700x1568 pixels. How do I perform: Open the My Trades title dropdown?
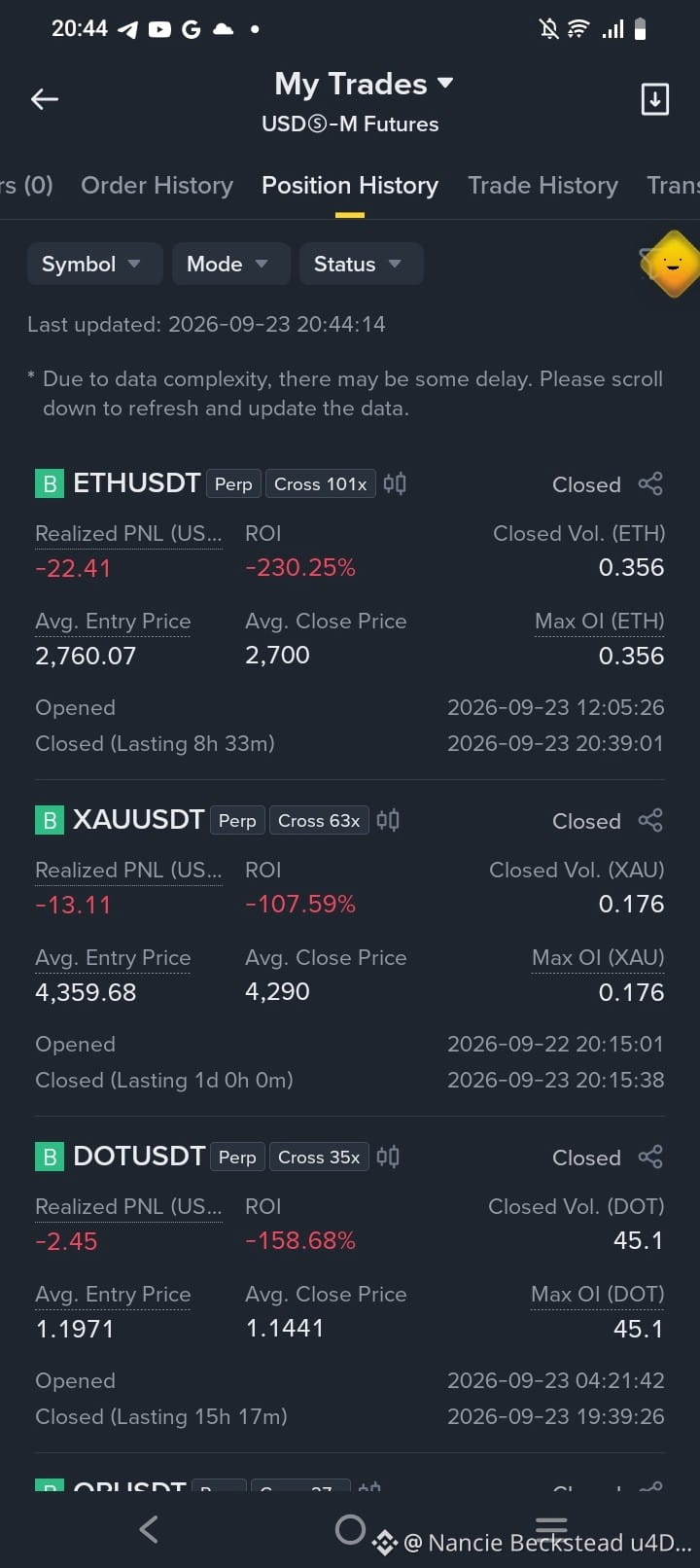click(364, 84)
